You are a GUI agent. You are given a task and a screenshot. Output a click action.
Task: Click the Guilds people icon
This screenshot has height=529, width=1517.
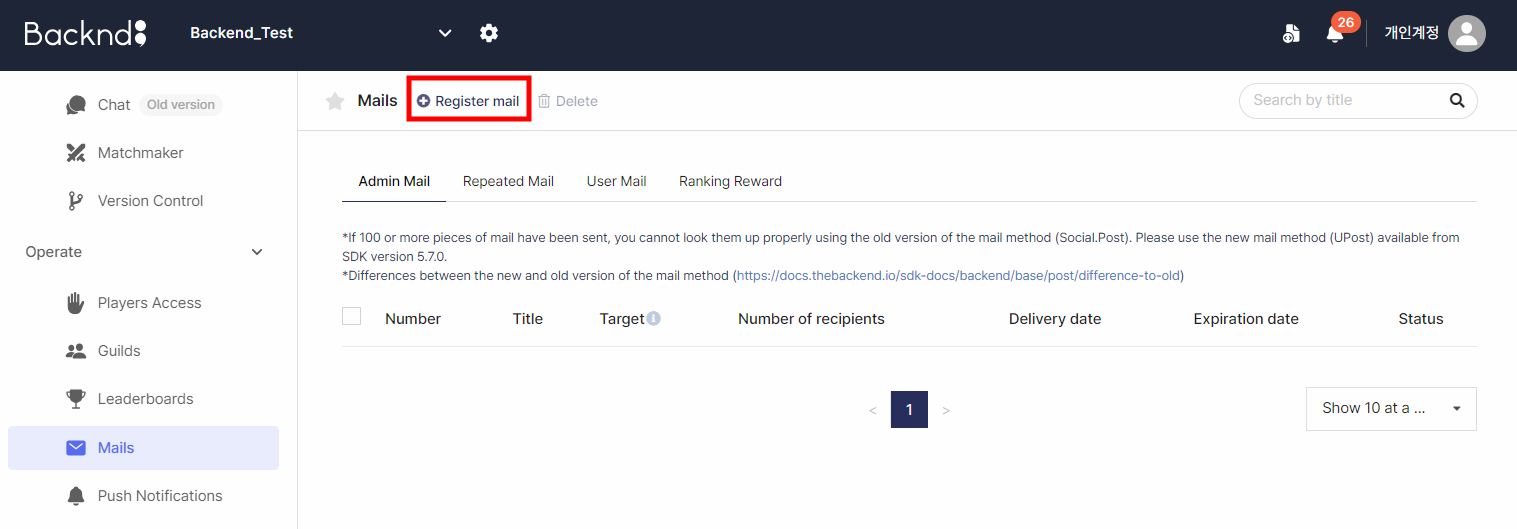coord(76,351)
